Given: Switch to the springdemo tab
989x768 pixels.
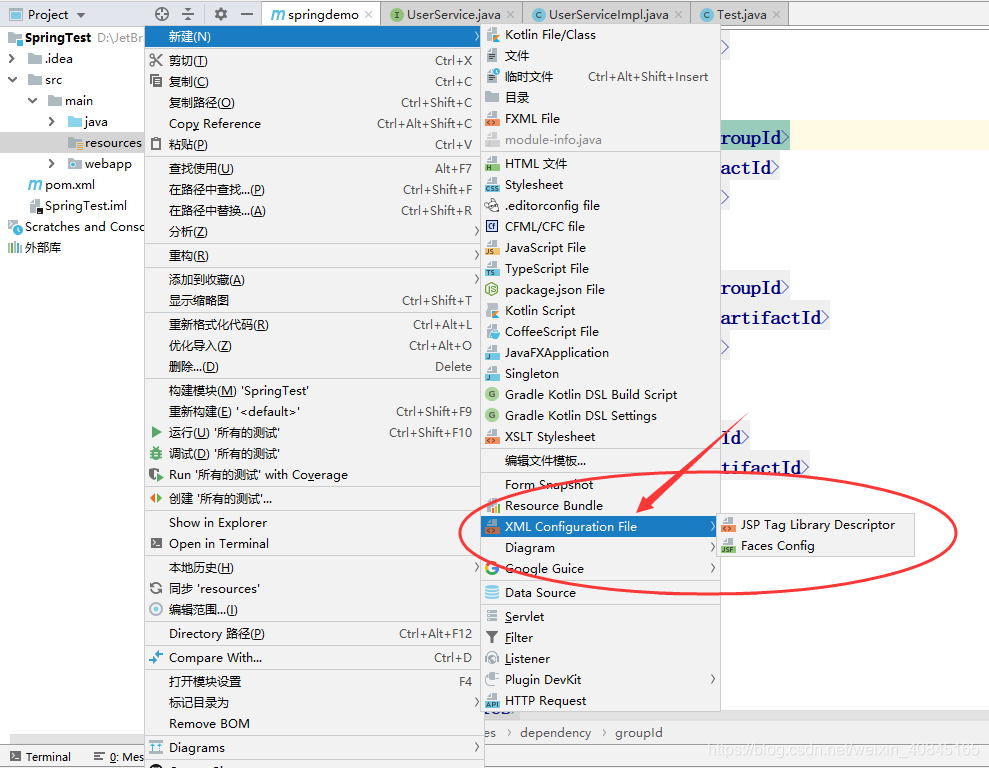Looking at the screenshot, I should coord(321,15).
